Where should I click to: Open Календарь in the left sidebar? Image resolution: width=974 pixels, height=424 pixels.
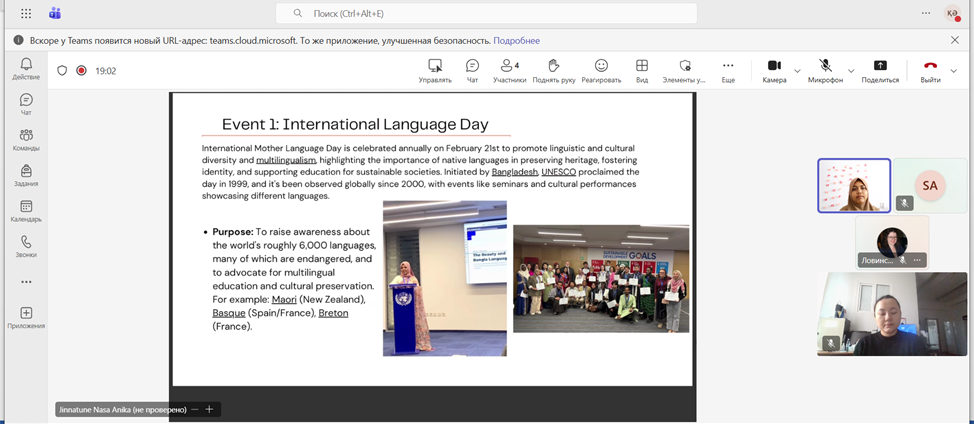pos(26,211)
